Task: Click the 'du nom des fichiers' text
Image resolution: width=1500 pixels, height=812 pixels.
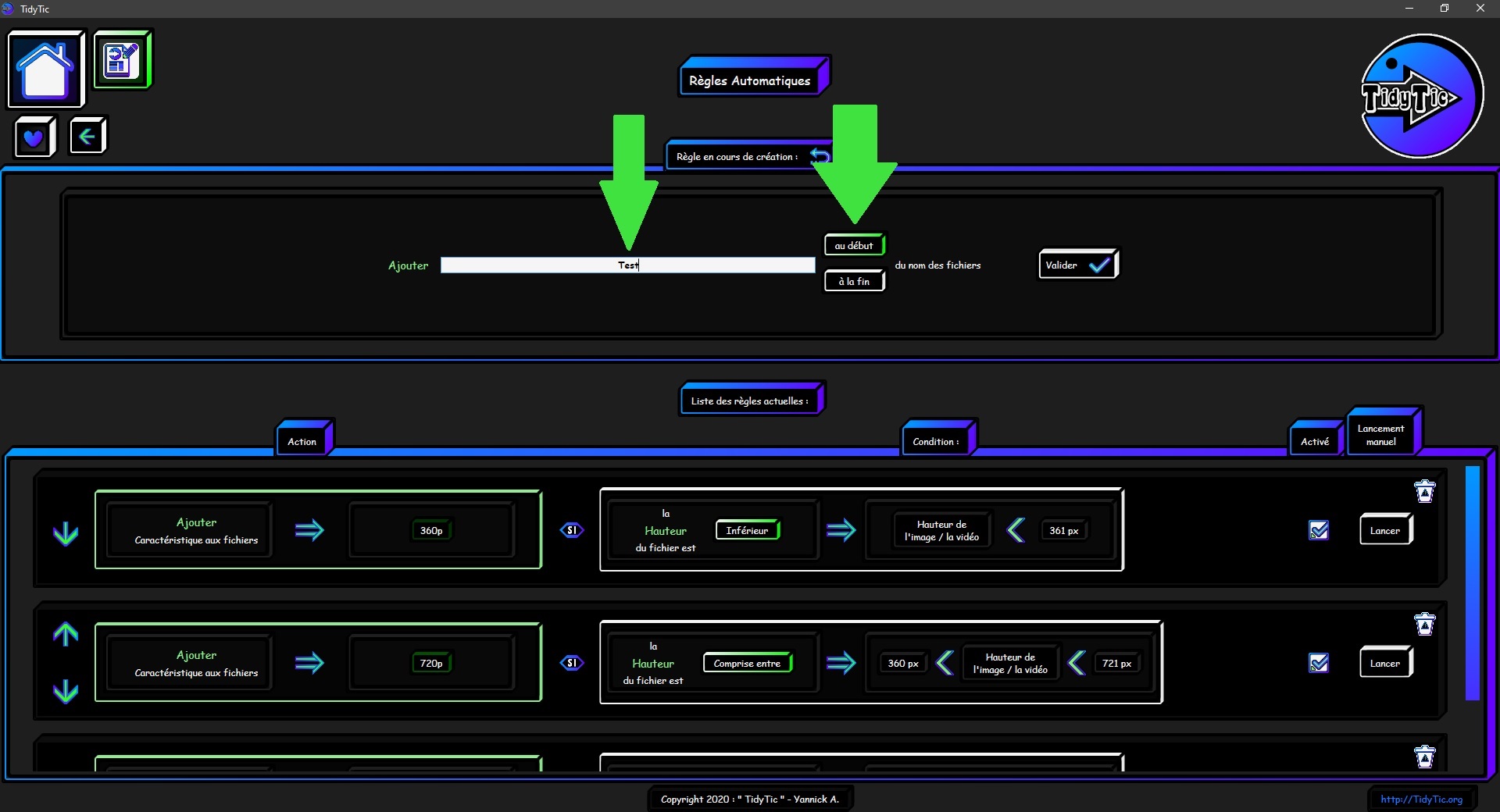Action: click(937, 265)
